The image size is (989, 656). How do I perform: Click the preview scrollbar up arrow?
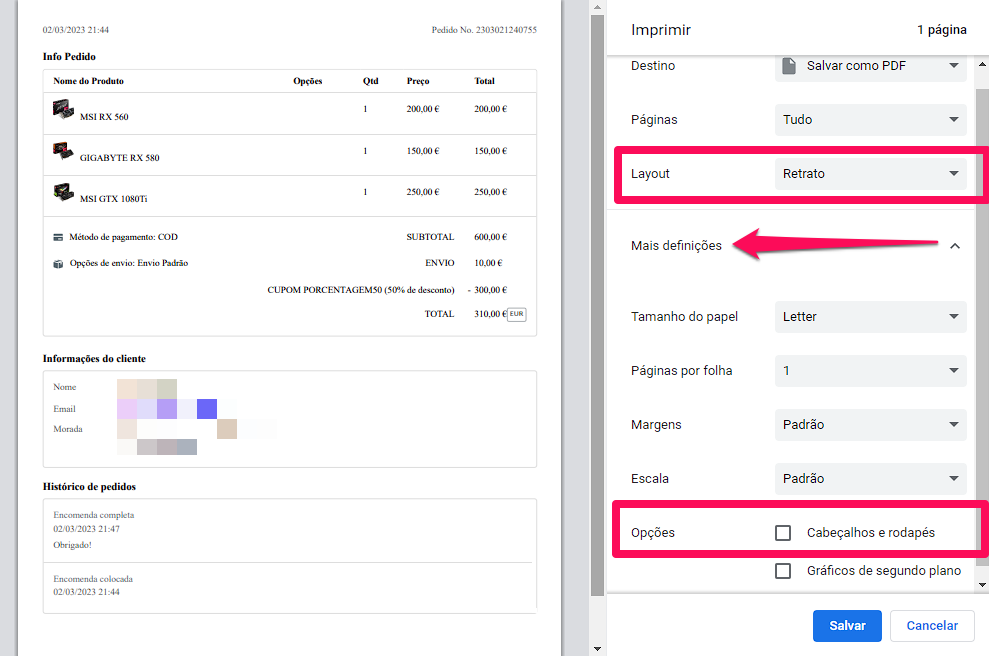tap(597, 7)
